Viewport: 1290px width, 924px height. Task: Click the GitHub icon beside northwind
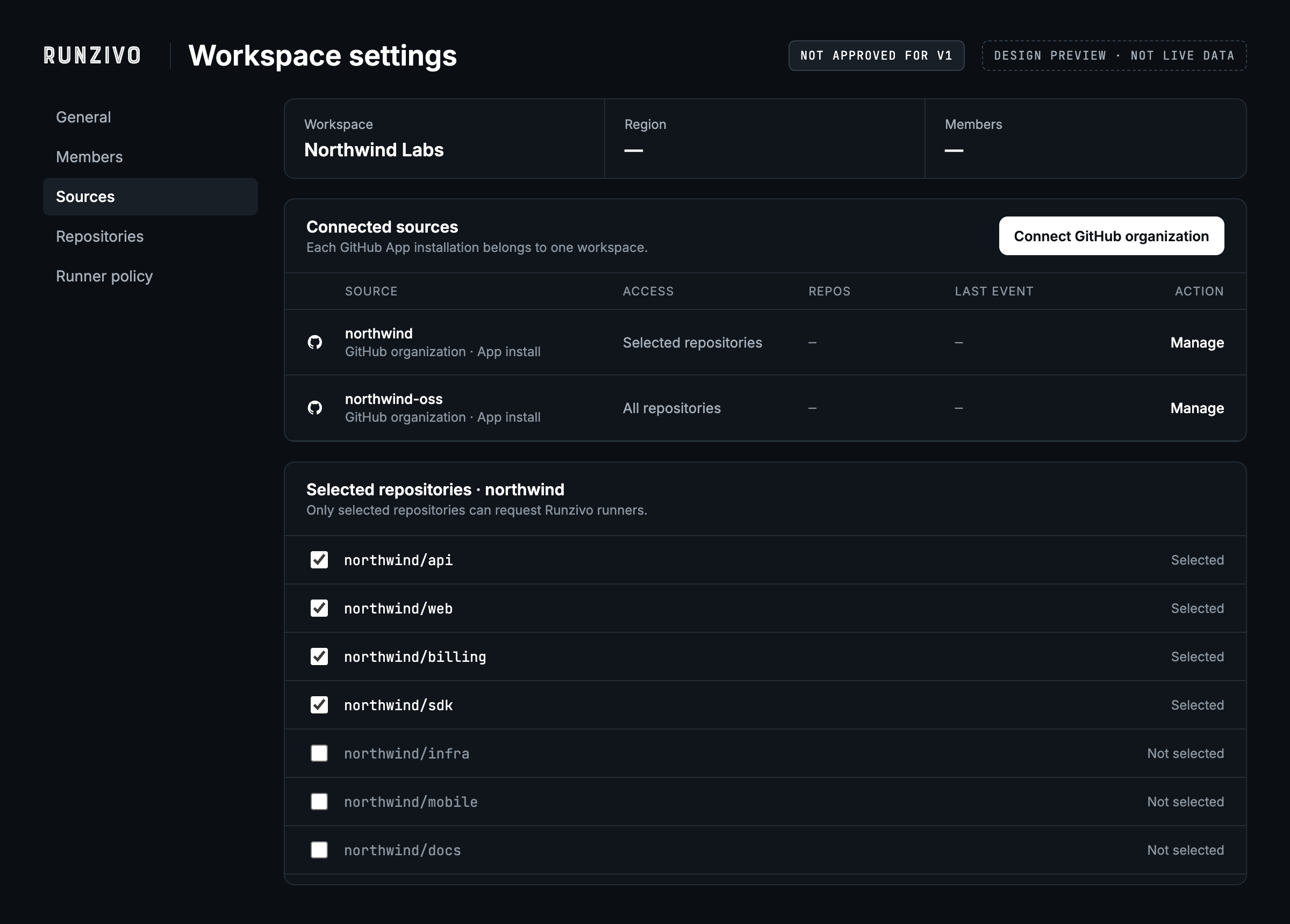pyautogui.click(x=314, y=342)
